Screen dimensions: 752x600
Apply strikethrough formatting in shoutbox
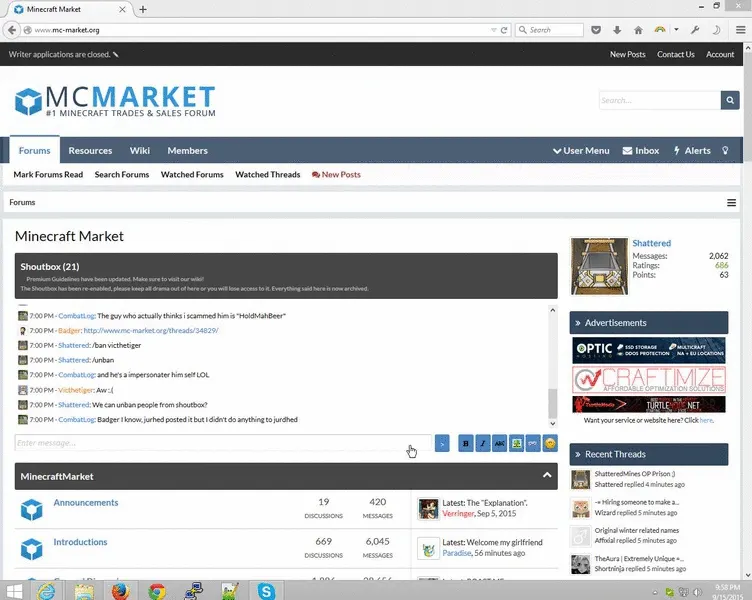click(499, 443)
